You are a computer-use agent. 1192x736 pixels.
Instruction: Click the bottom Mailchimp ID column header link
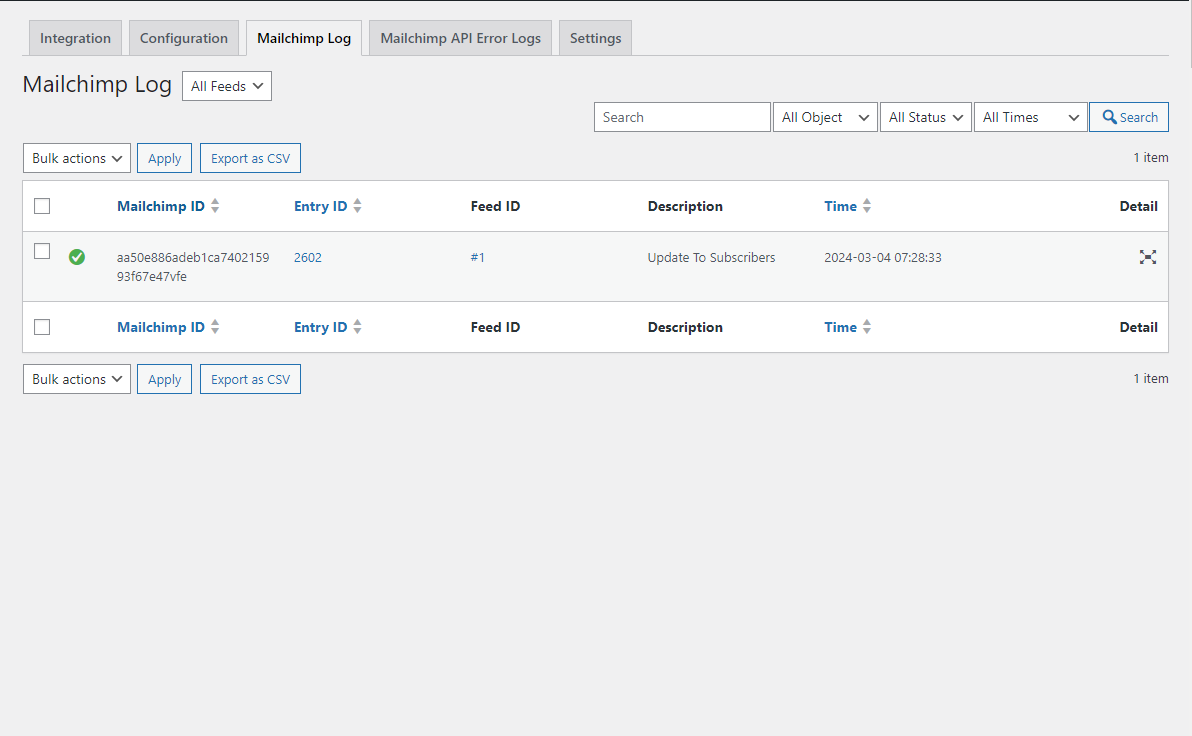(161, 327)
